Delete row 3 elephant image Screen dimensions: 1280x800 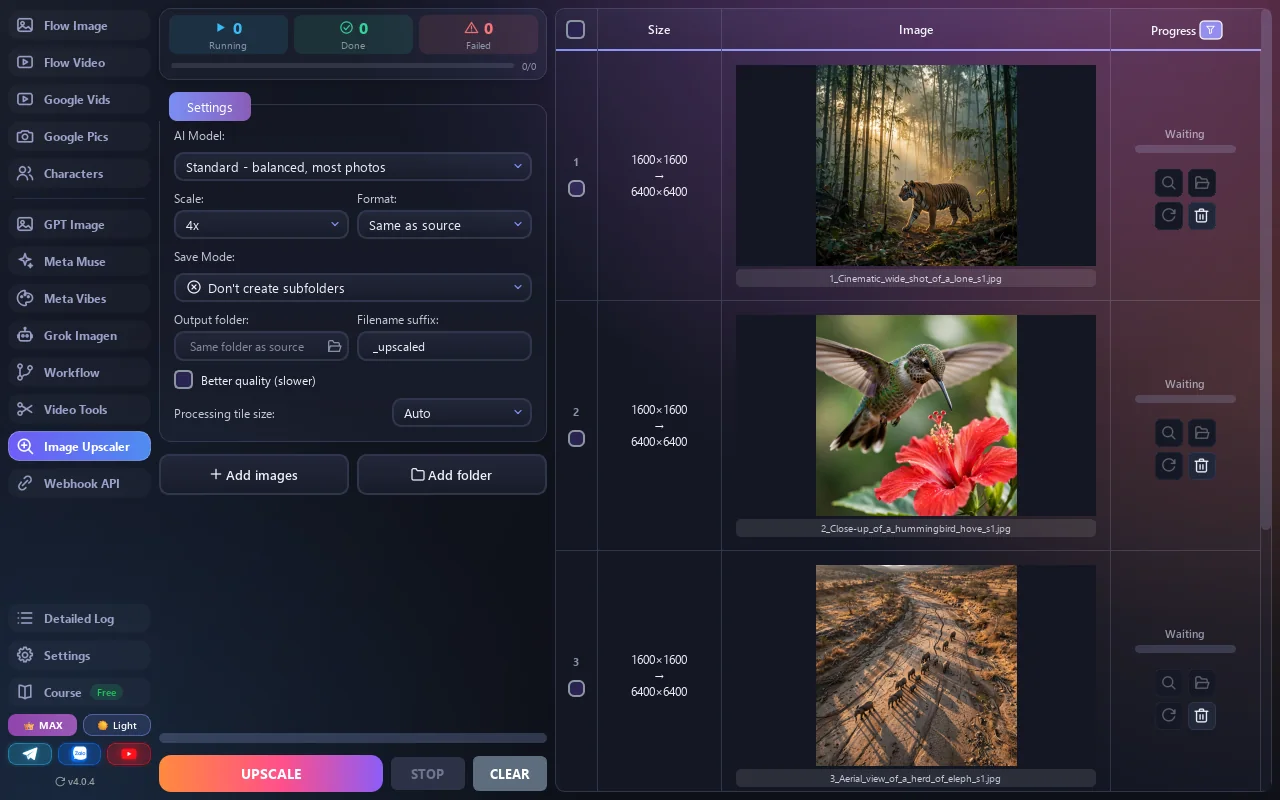[1202, 715]
